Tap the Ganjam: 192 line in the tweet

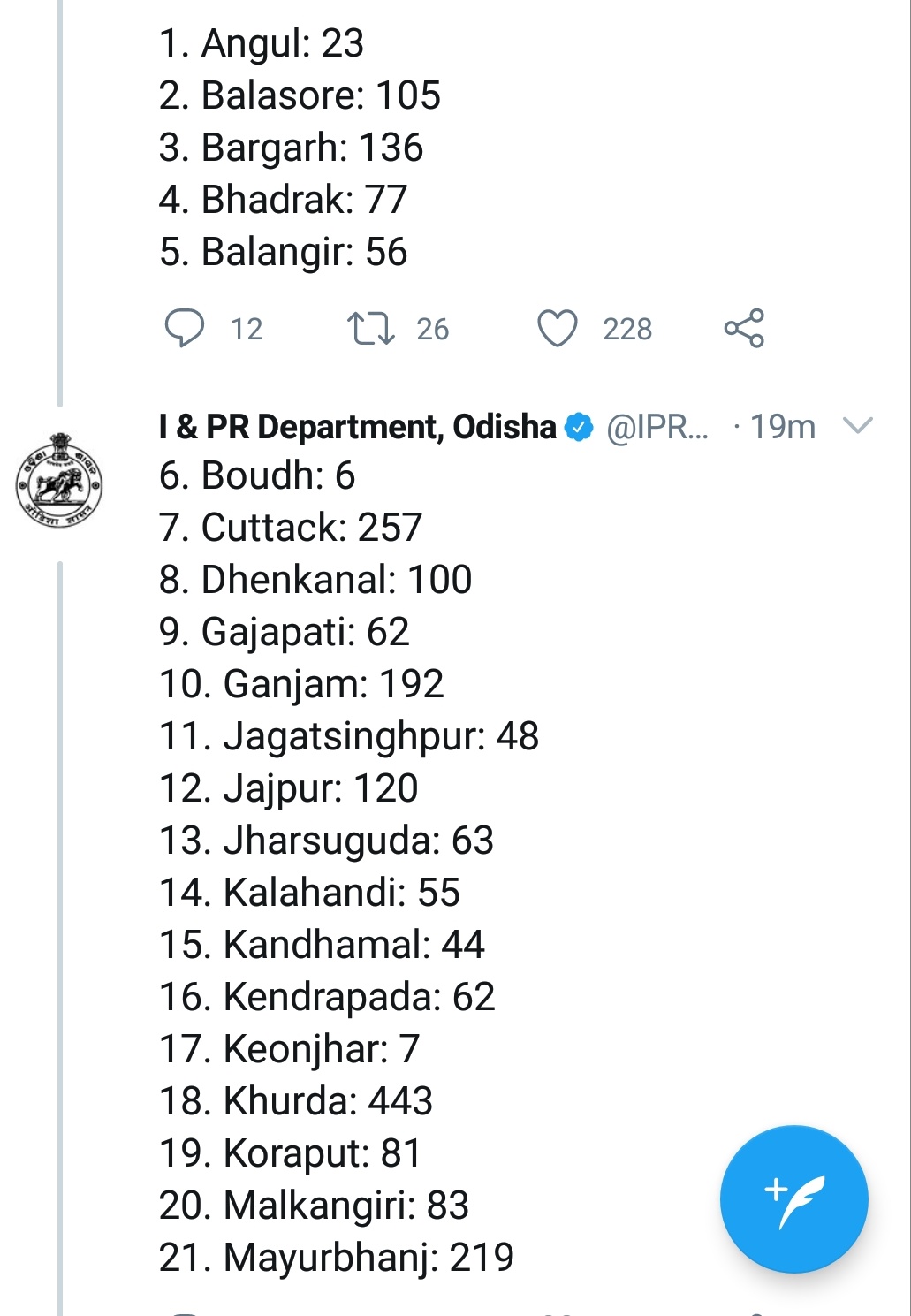tap(301, 684)
